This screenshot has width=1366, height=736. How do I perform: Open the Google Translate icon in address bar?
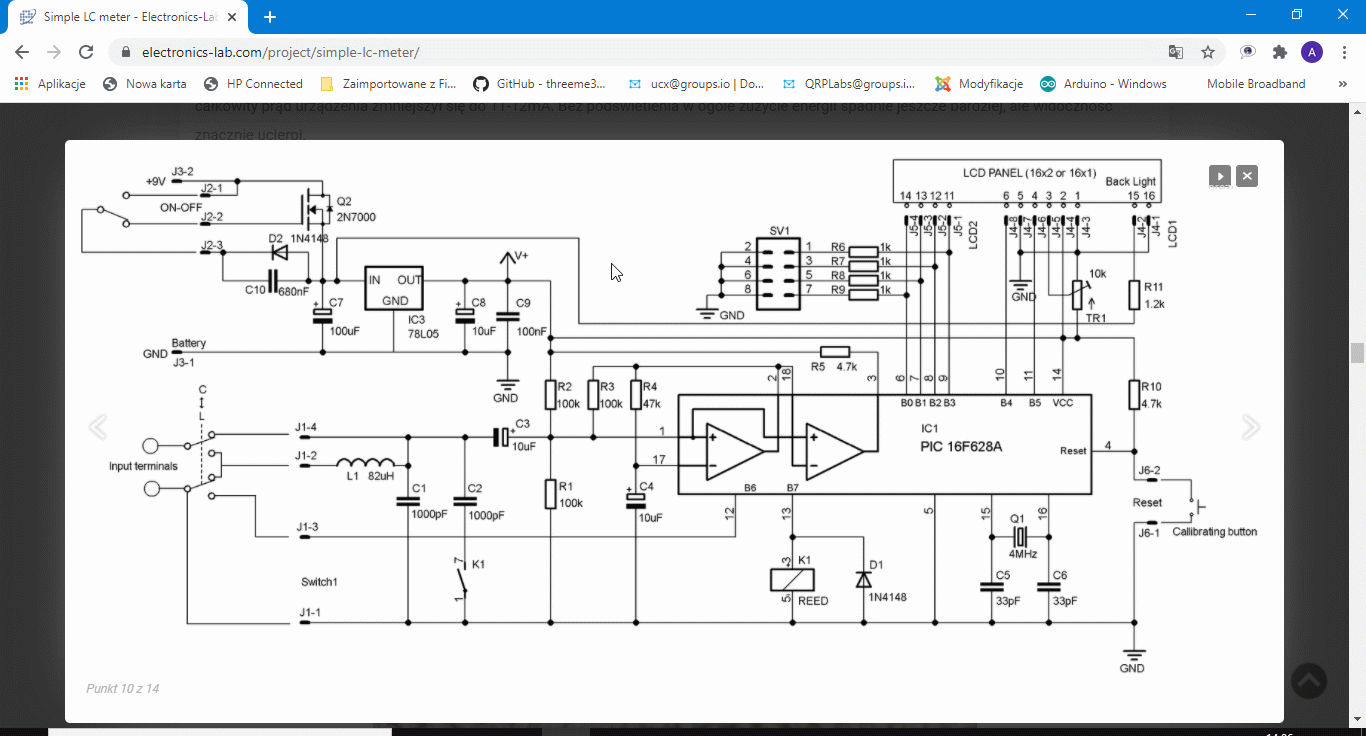[x=1176, y=52]
